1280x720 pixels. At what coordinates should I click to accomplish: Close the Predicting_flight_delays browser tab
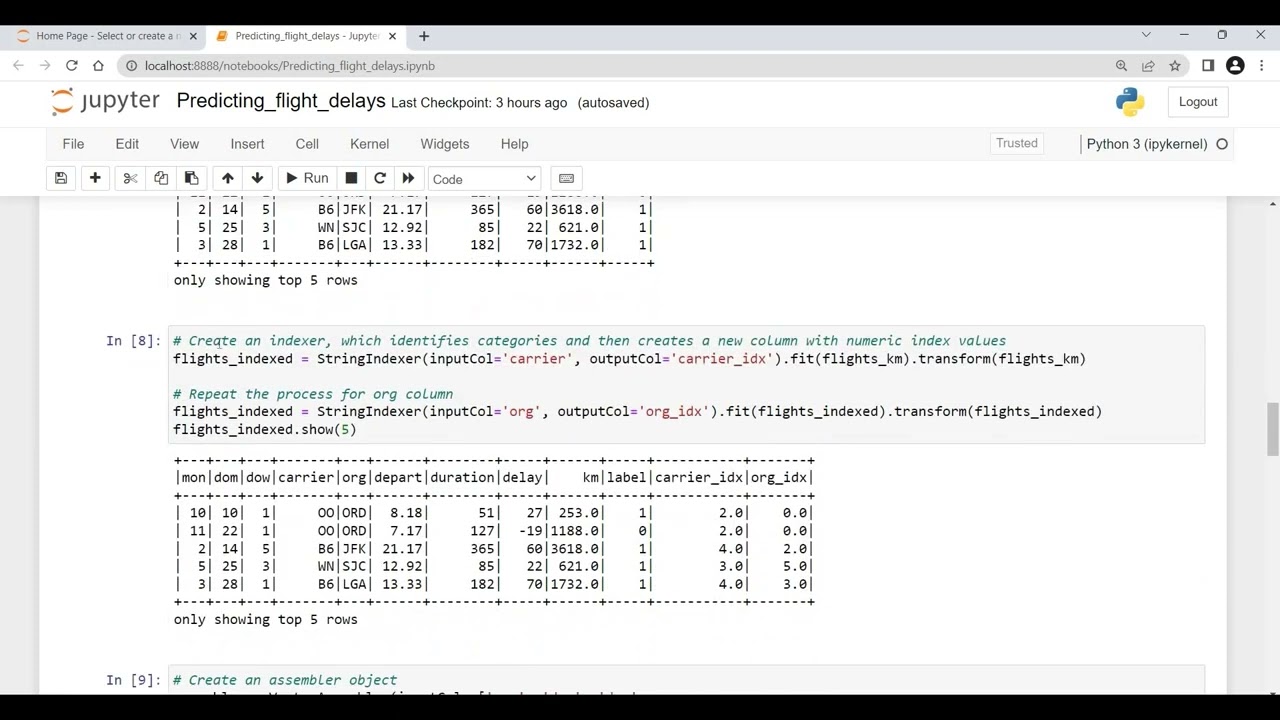click(x=392, y=36)
